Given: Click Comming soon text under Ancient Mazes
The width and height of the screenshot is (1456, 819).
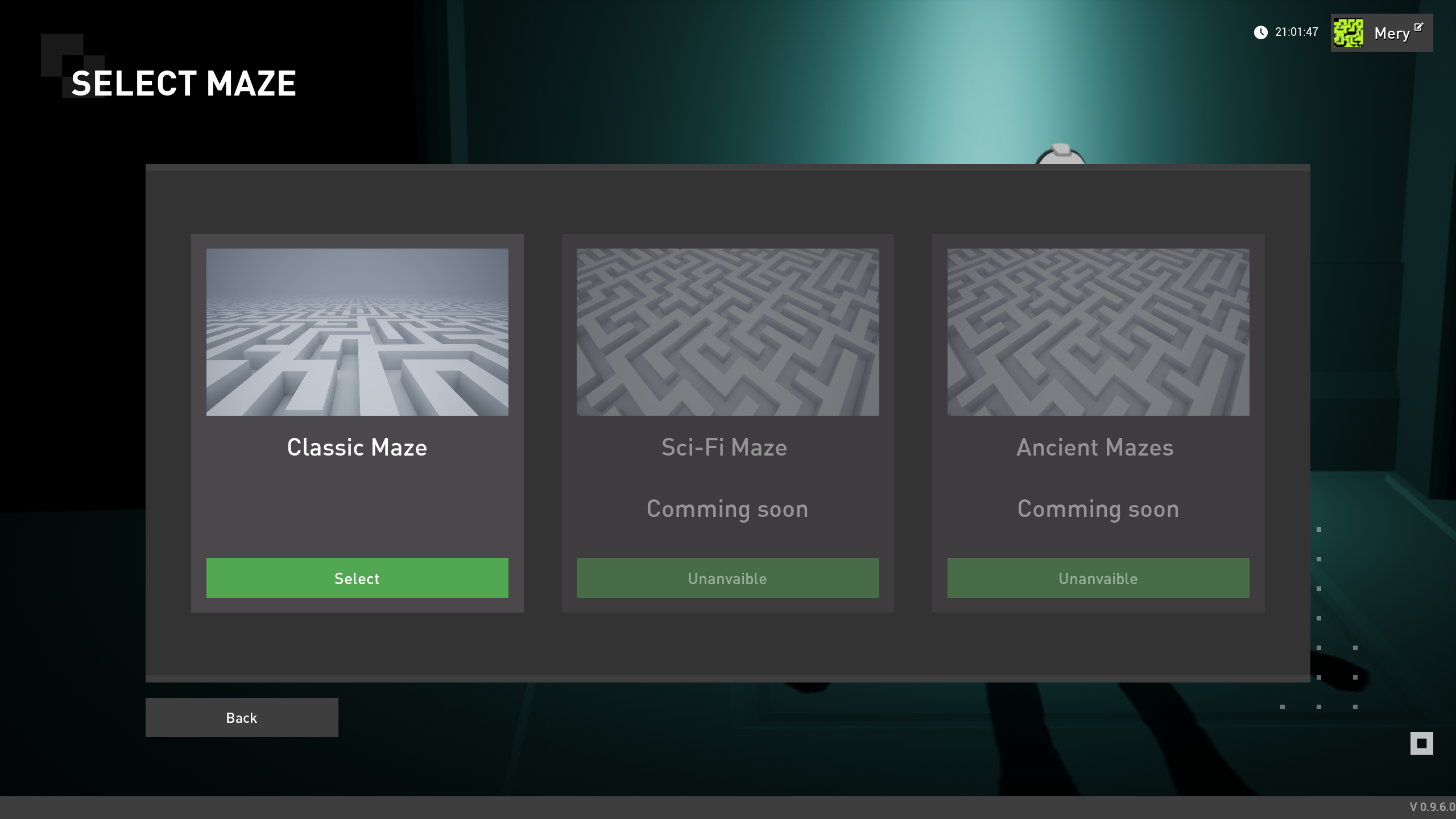Looking at the screenshot, I should pyautogui.click(x=1098, y=510).
